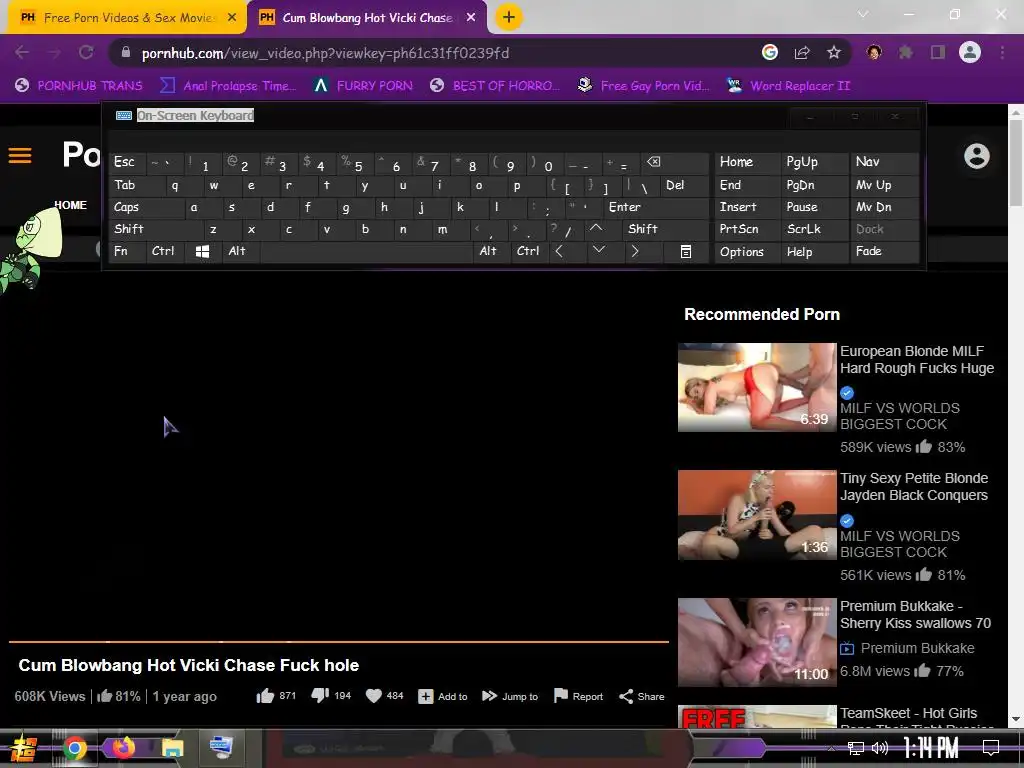Image resolution: width=1024 pixels, height=768 pixels.
Task: Click the space bar on On-Screen Keyboard
Action: tap(366, 251)
